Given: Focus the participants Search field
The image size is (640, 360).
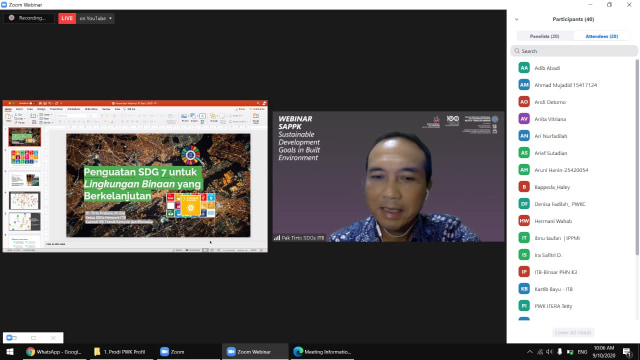Looking at the screenshot, I should click(x=573, y=51).
